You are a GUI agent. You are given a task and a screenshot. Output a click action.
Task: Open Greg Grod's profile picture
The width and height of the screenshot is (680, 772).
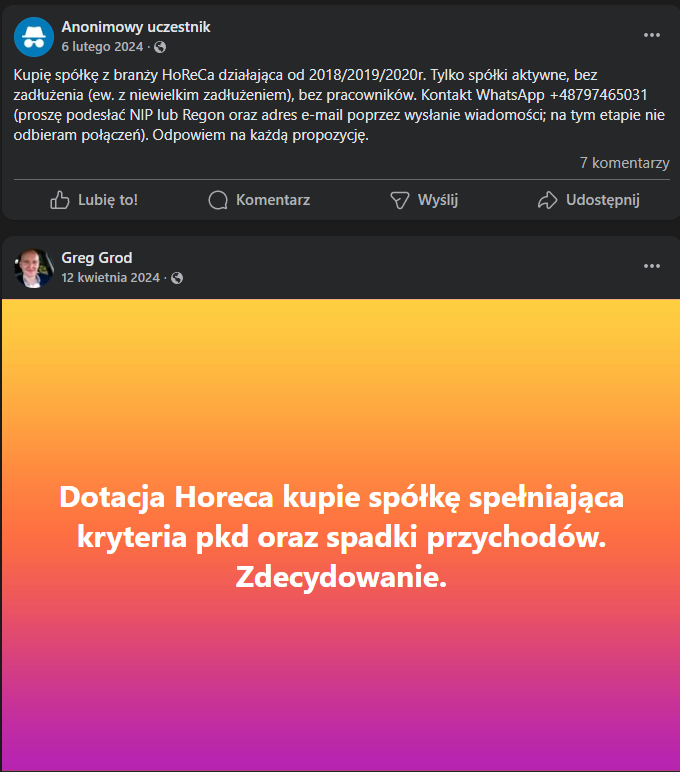[x=34, y=267]
